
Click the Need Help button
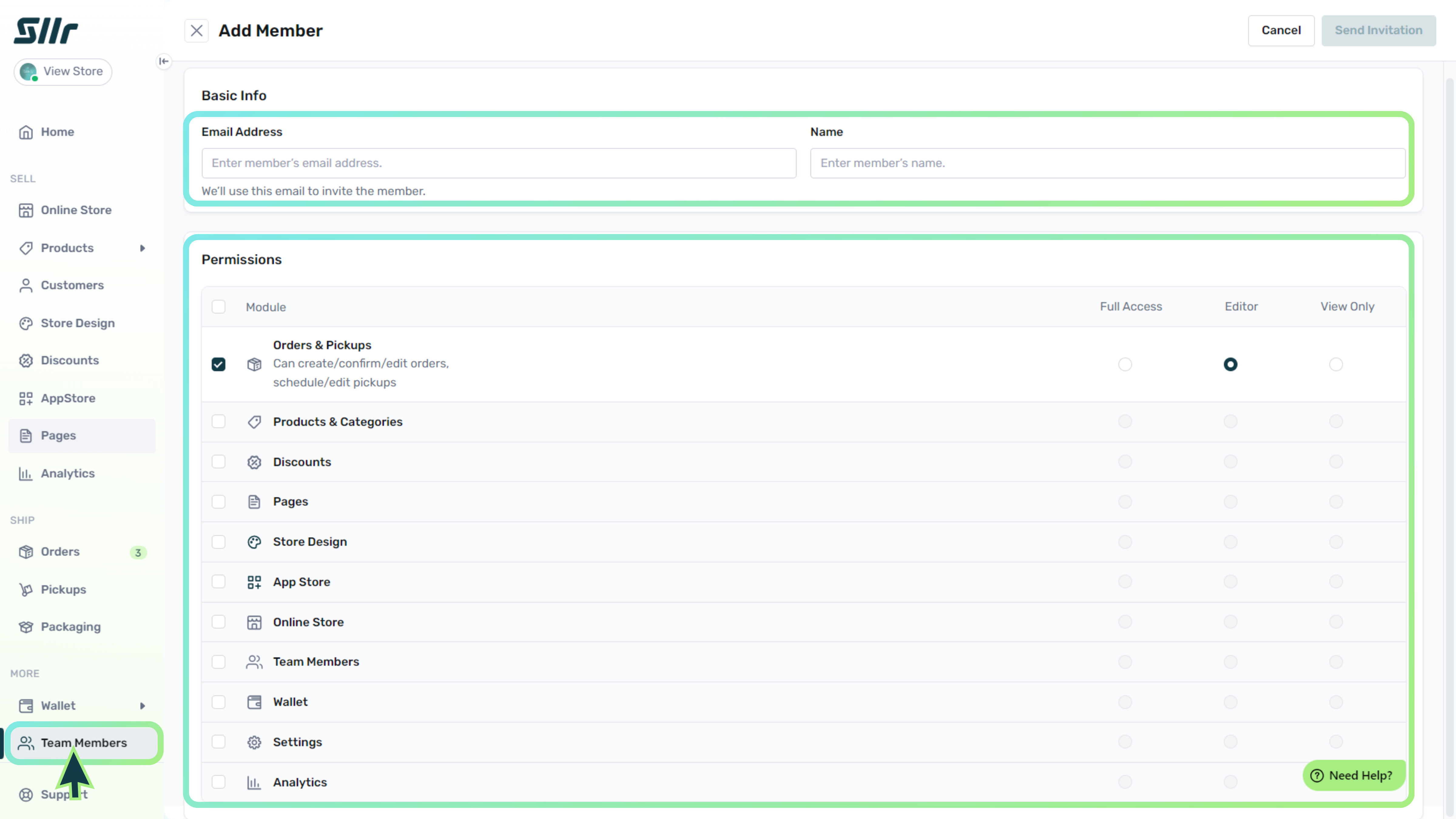click(x=1354, y=776)
